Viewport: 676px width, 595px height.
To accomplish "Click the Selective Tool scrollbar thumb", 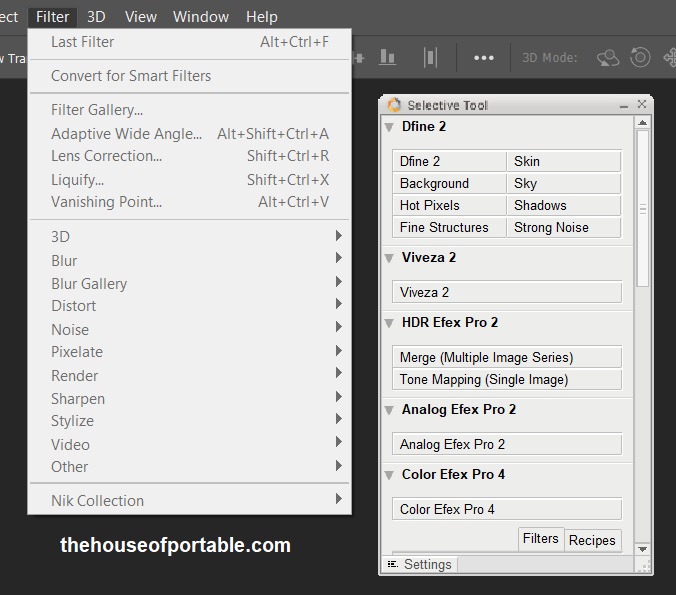I will point(643,208).
